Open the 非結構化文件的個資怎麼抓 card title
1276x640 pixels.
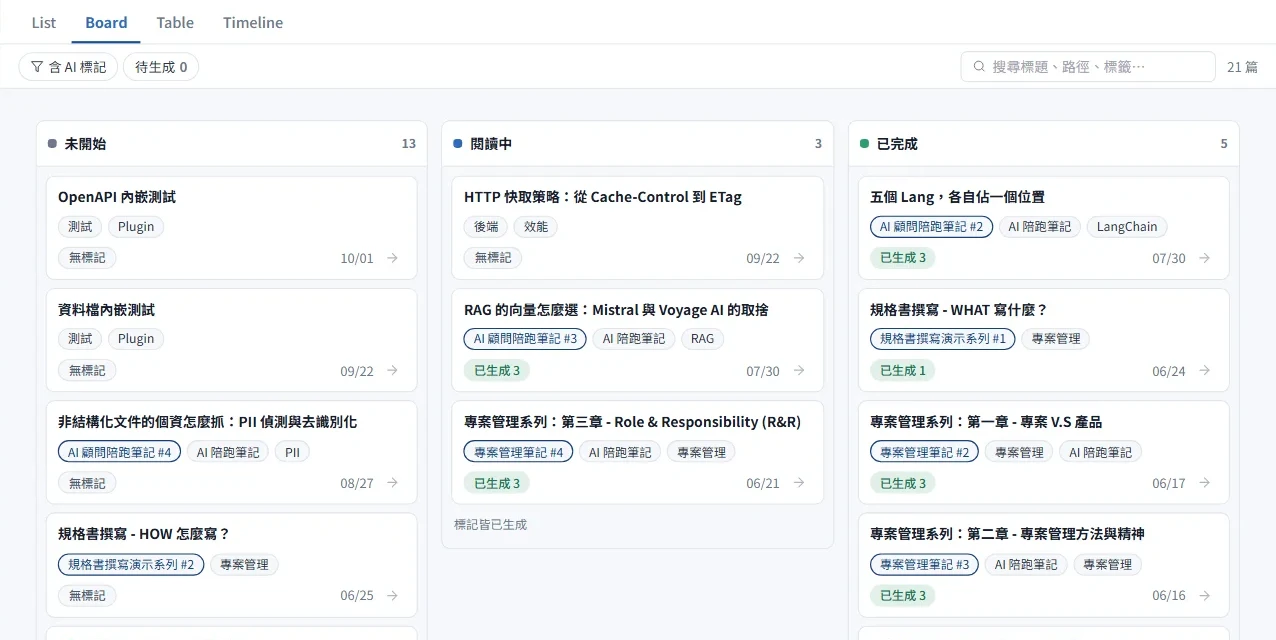coord(207,422)
